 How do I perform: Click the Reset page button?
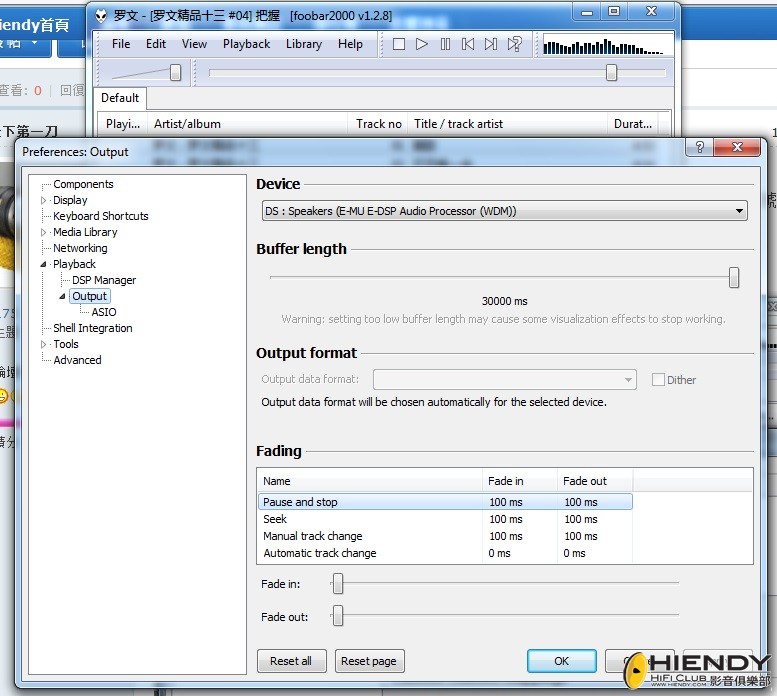[369, 661]
